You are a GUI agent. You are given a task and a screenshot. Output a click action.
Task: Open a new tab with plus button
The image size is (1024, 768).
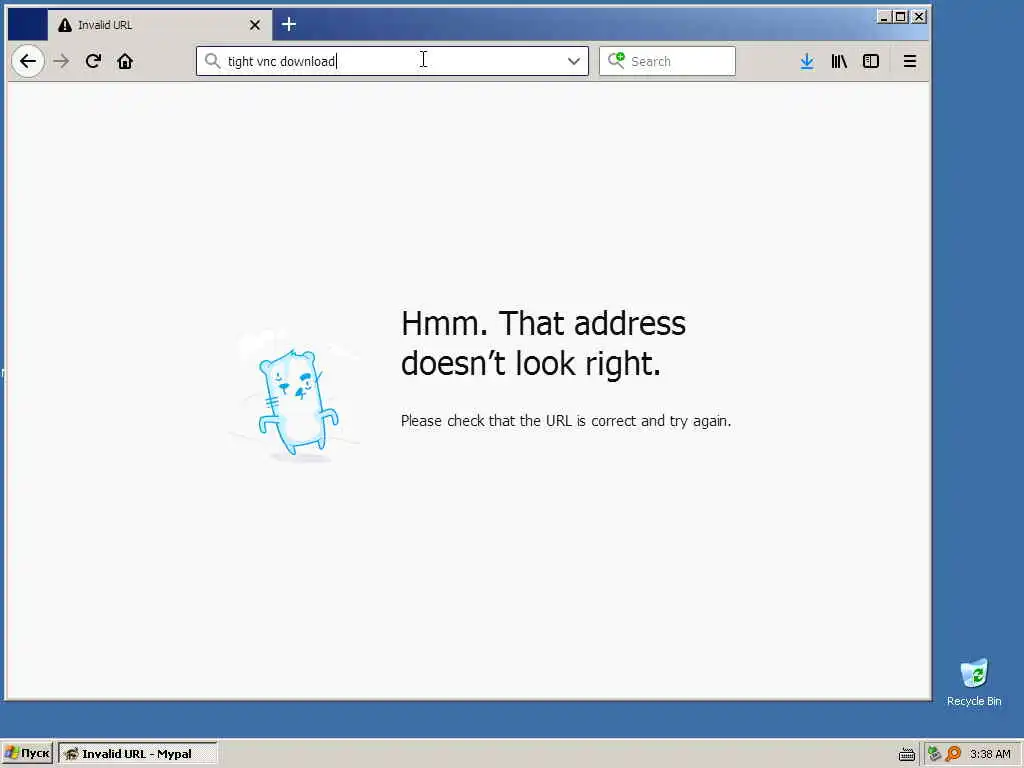click(x=289, y=25)
